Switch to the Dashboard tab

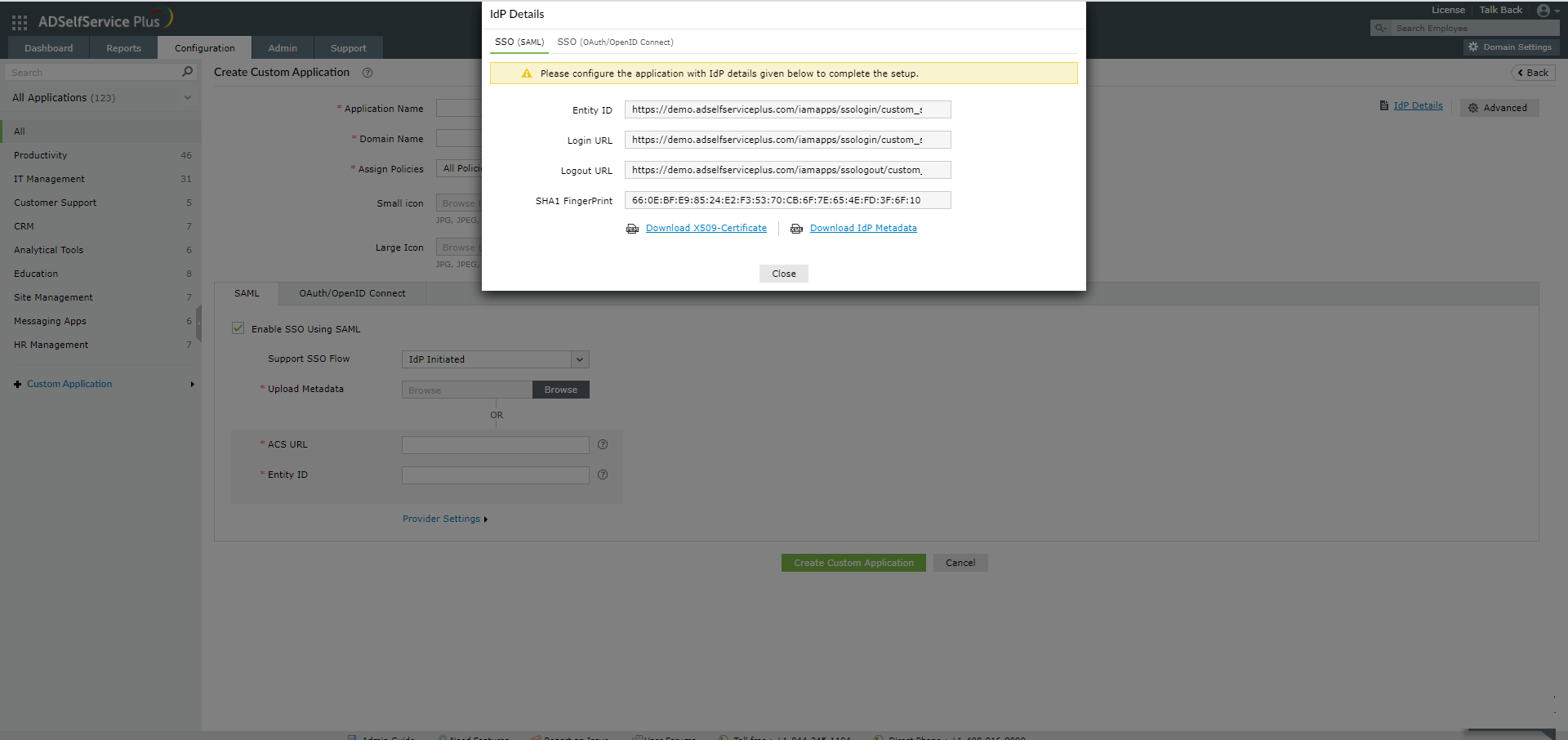coord(49,48)
